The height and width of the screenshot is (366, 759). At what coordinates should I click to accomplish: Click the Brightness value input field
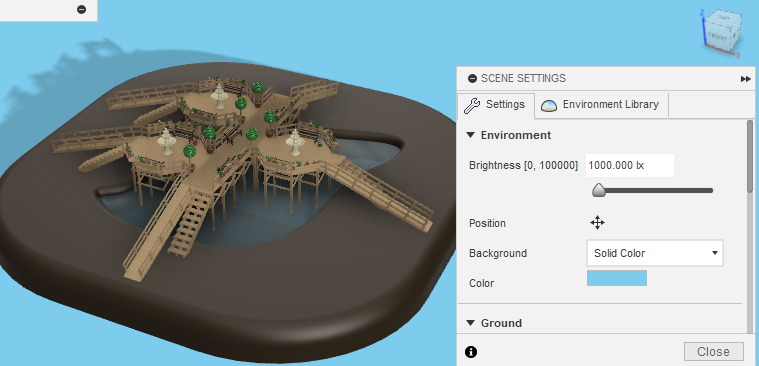(630, 166)
